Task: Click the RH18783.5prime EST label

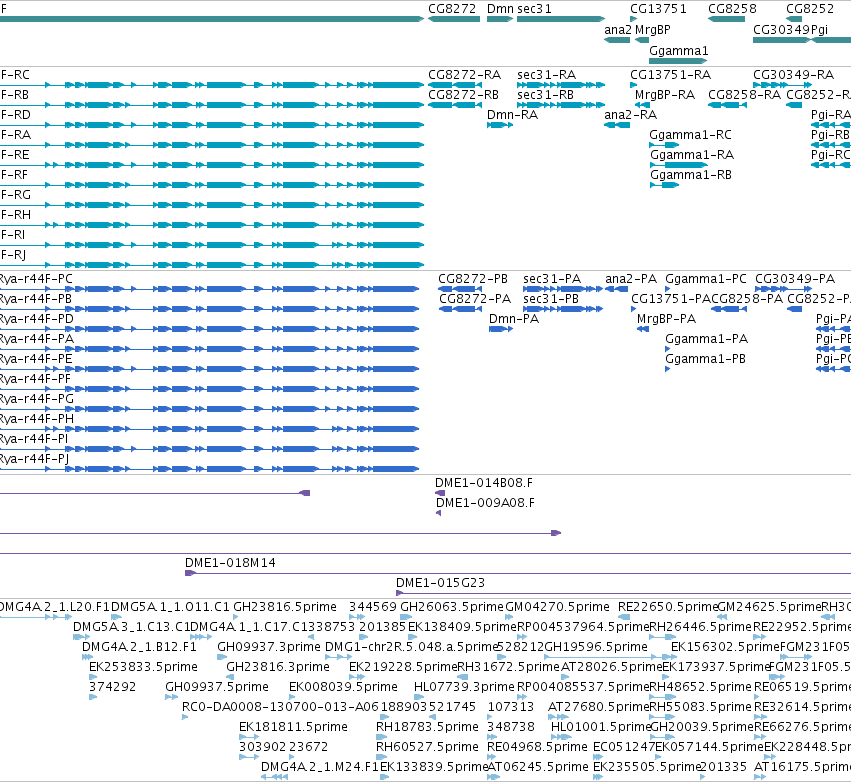Action: coord(427,727)
